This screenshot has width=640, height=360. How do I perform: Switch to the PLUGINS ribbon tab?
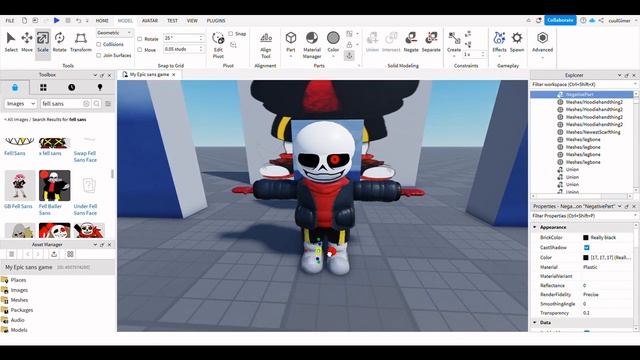coord(216,20)
